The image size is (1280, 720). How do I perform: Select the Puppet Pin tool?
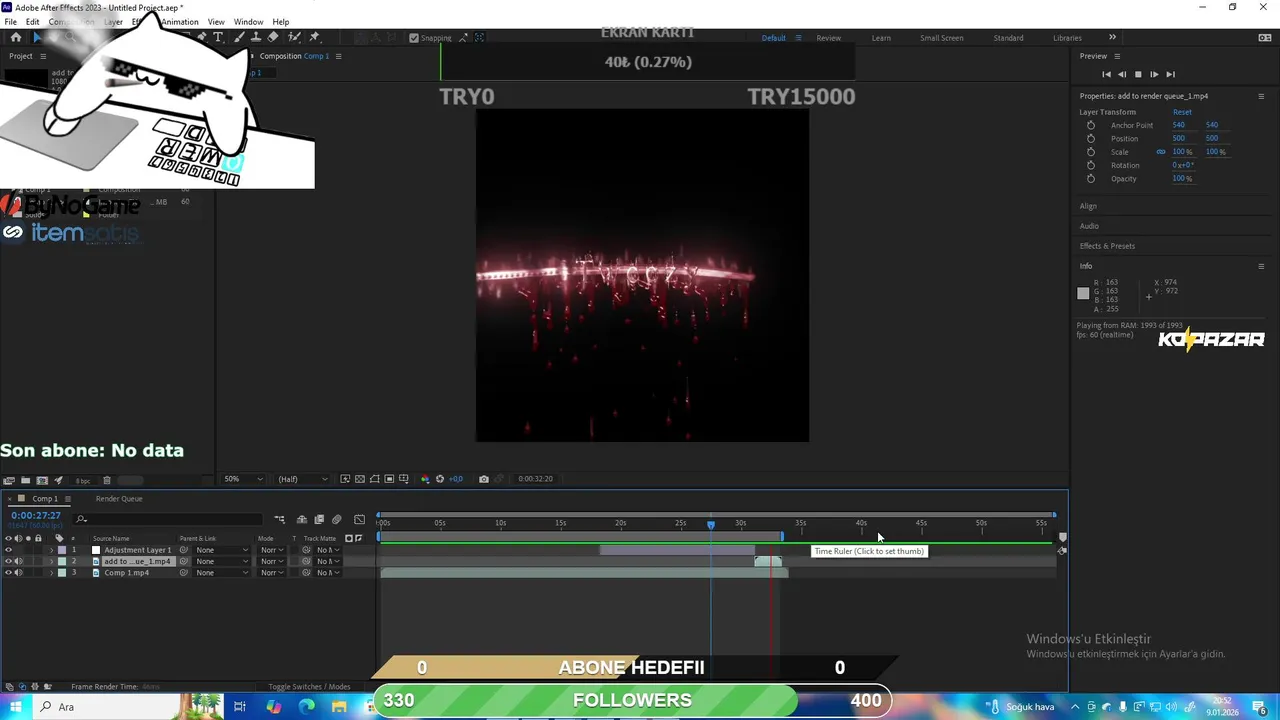coord(314,37)
